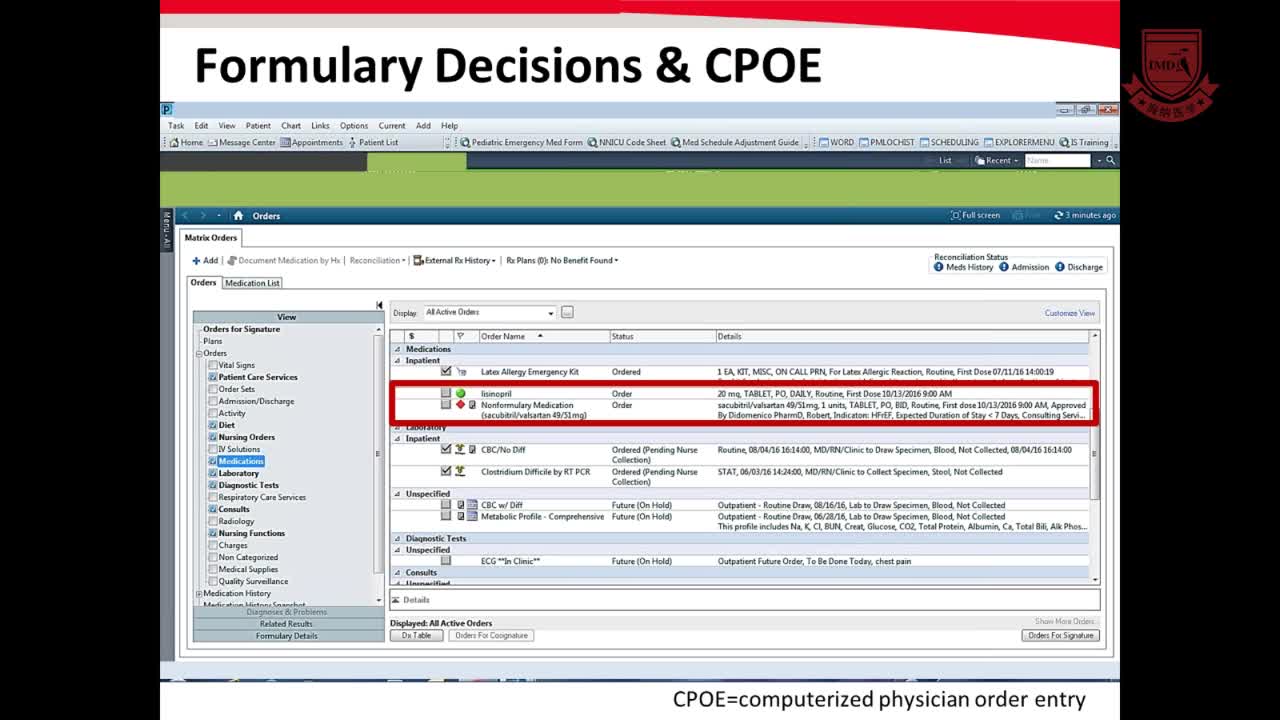The height and width of the screenshot is (720, 1280).
Task: Expand the Medication History tree node
Action: coord(199,594)
